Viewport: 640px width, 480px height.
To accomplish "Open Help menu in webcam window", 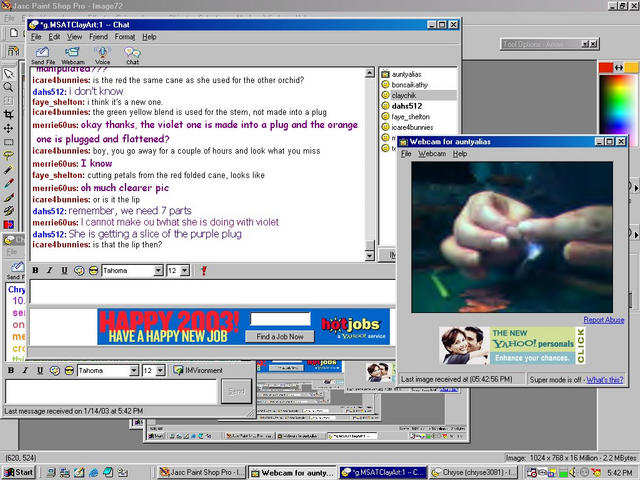I will [x=460, y=154].
